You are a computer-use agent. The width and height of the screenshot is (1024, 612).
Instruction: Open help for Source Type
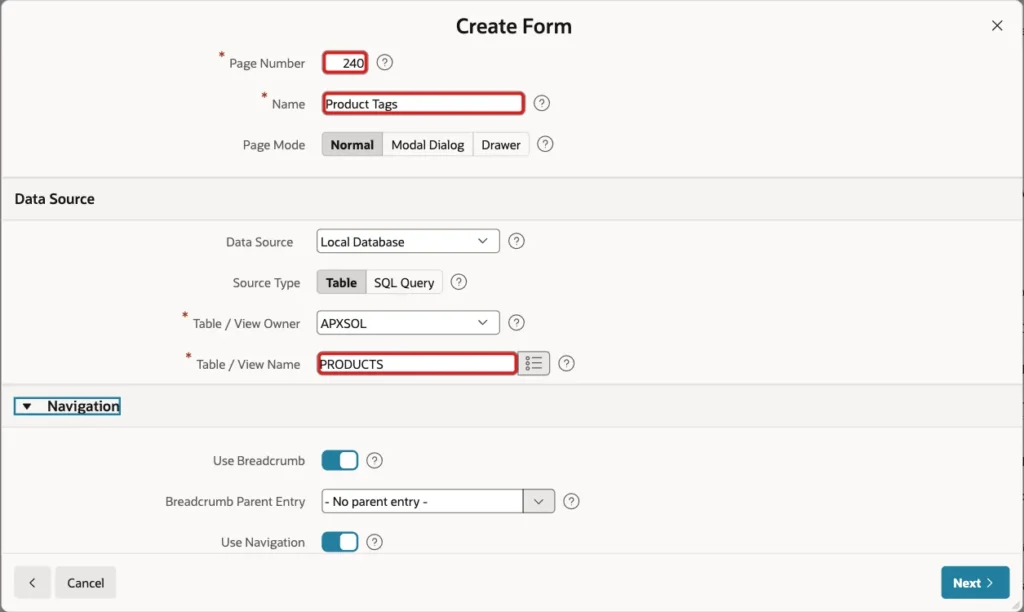(459, 282)
